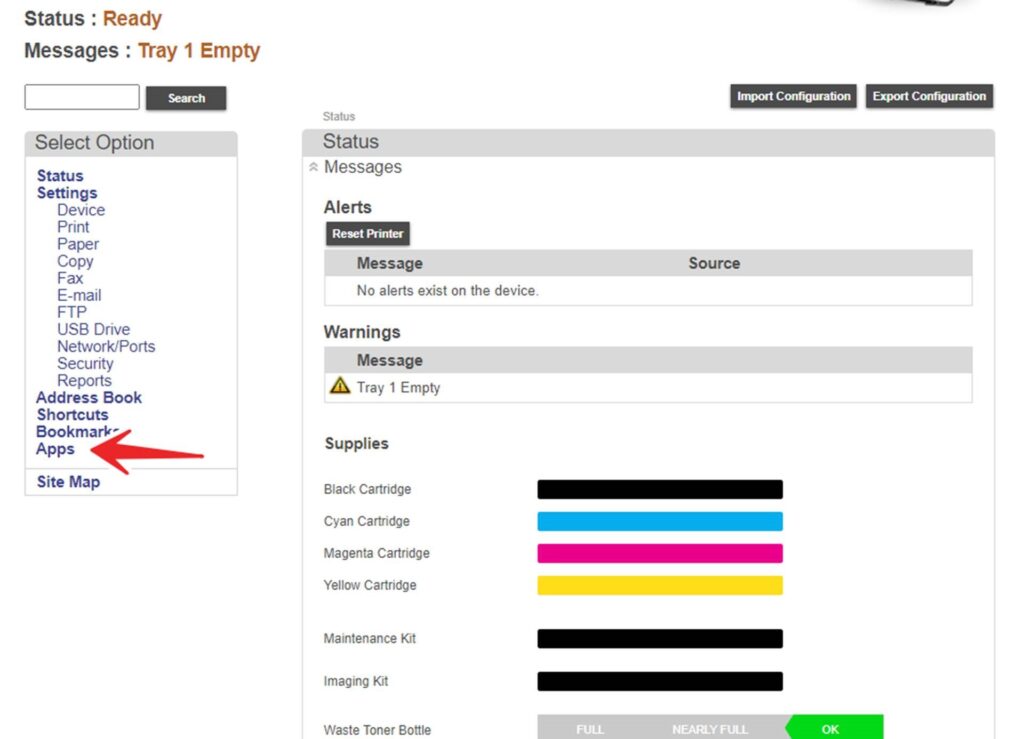
Task: Click the Cyan Cartridge level bar
Action: pyautogui.click(x=660, y=521)
